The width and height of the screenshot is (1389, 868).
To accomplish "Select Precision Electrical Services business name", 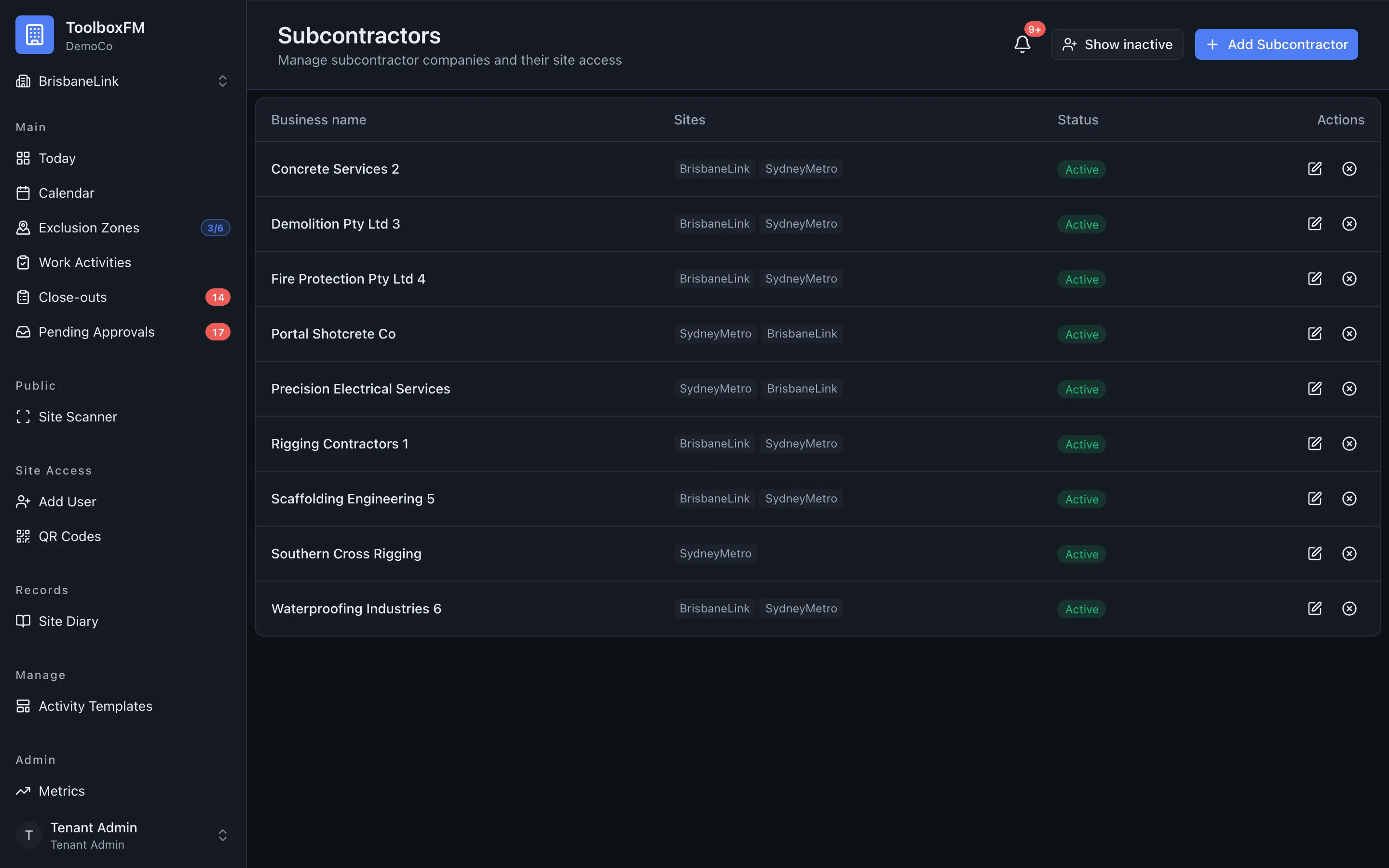I will click(x=360, y=389).
